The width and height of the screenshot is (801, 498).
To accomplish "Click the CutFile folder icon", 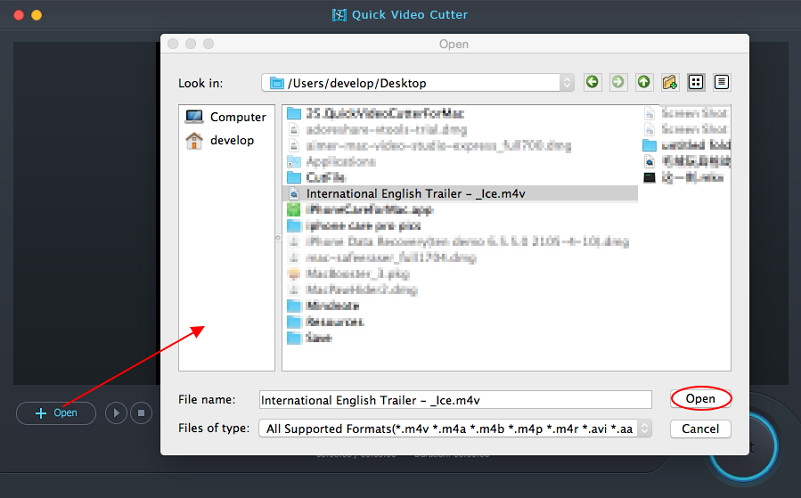I will (x=294, y=178).
